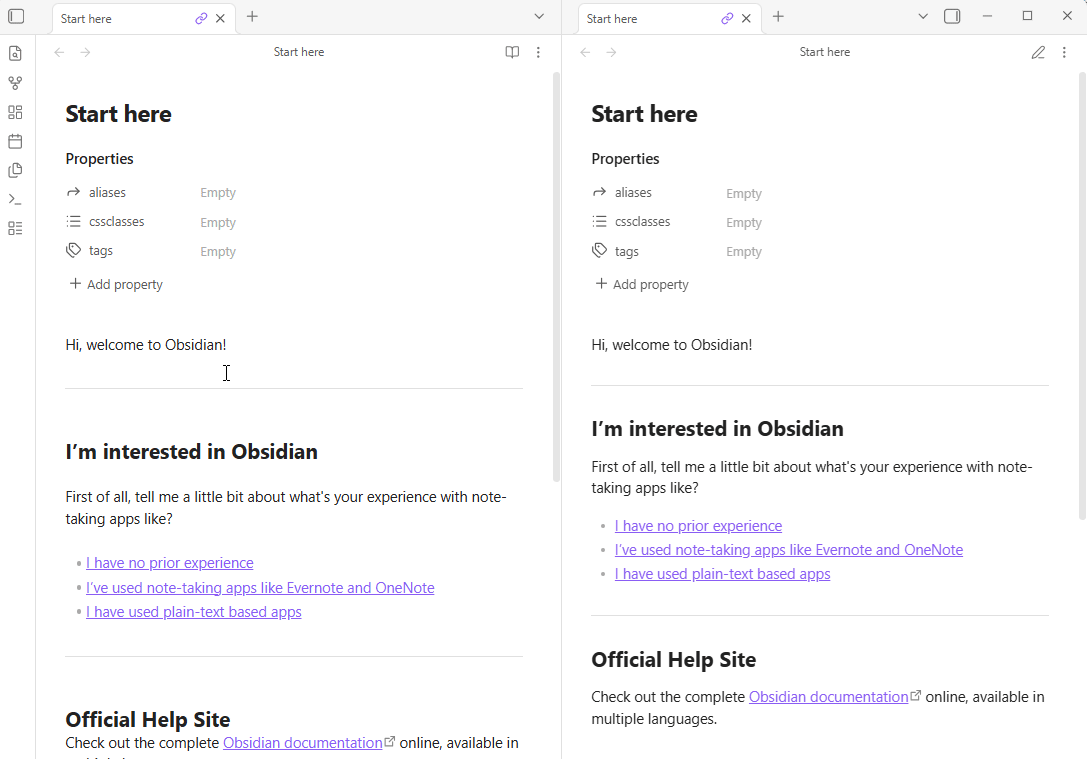This screenshot has width=1087, height=759.
Task: Click Add property in the left pane
Action: (x=116, y=284)
